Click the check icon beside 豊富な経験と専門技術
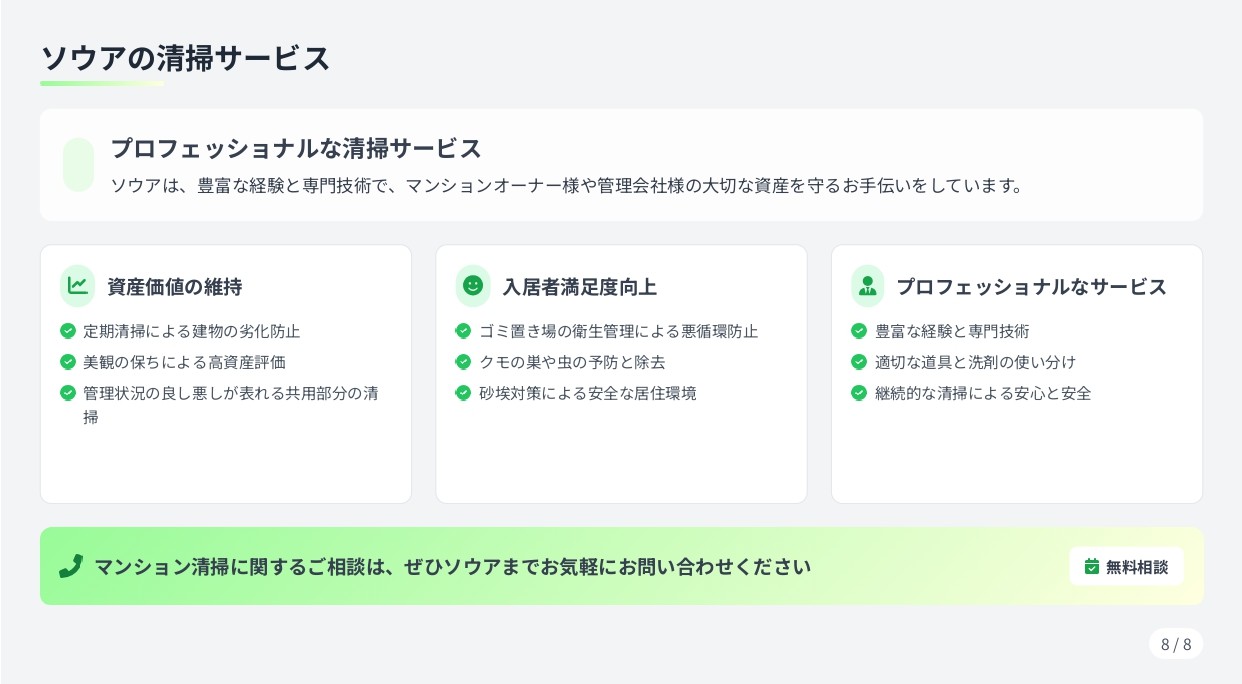 [859, 331]
